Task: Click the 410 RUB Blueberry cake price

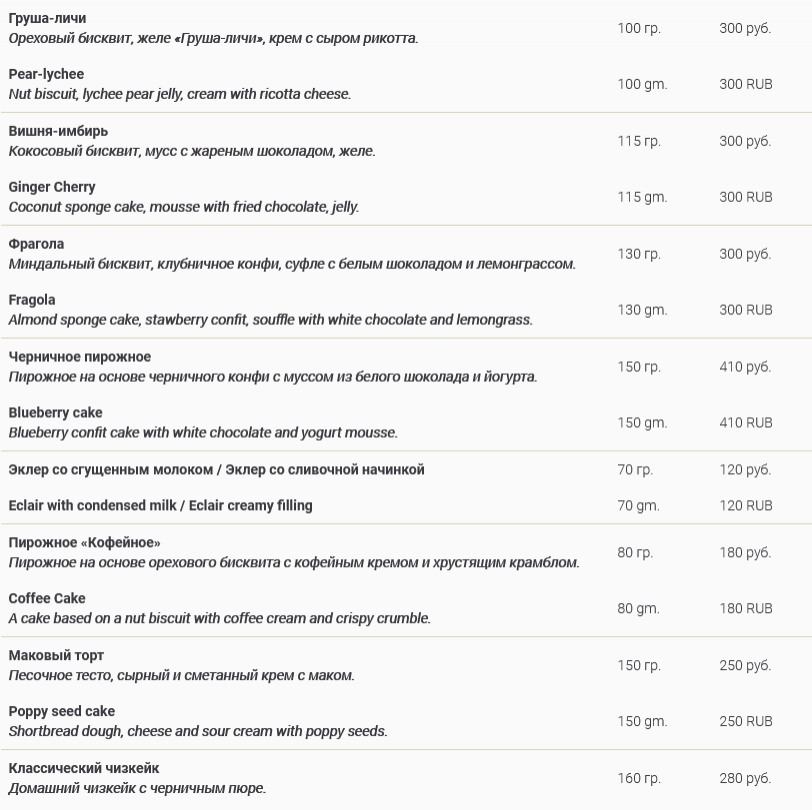Action: pos(745,422)
